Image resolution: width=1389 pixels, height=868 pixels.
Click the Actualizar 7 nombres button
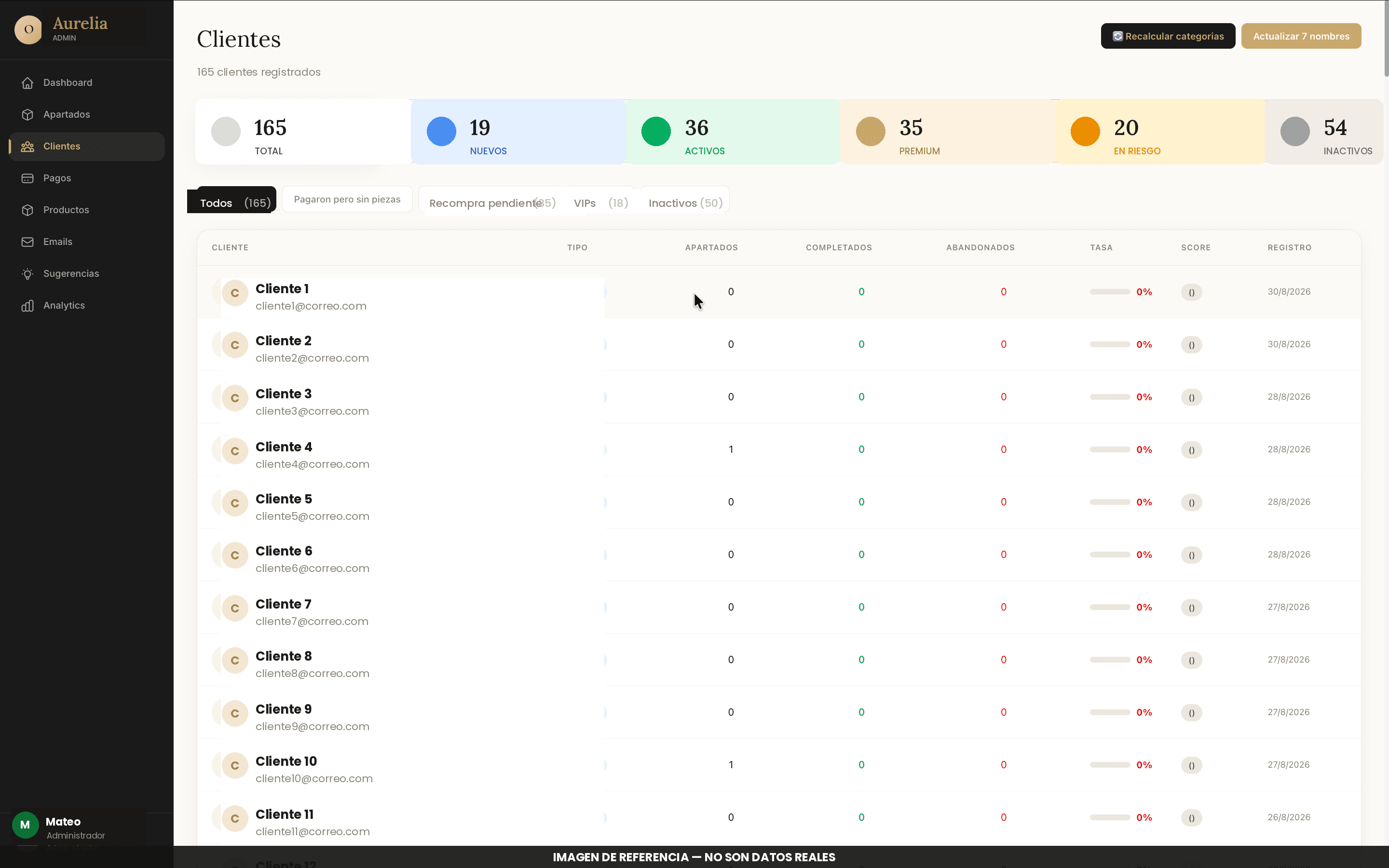(x=1301, y=36)
